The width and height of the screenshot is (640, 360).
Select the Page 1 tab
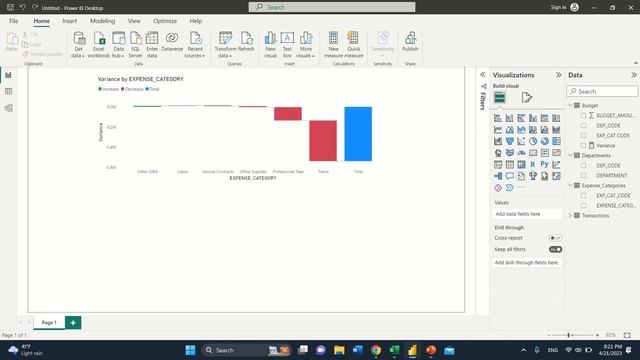point(49,322)
